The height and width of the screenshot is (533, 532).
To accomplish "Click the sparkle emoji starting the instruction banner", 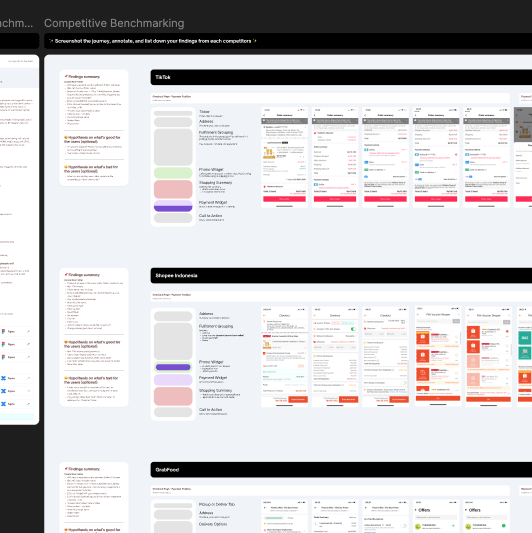I will point(51,41).
